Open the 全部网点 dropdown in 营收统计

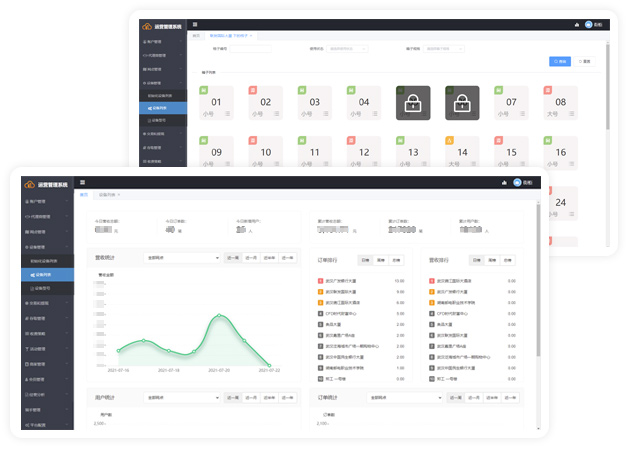[x=181, y=257]
